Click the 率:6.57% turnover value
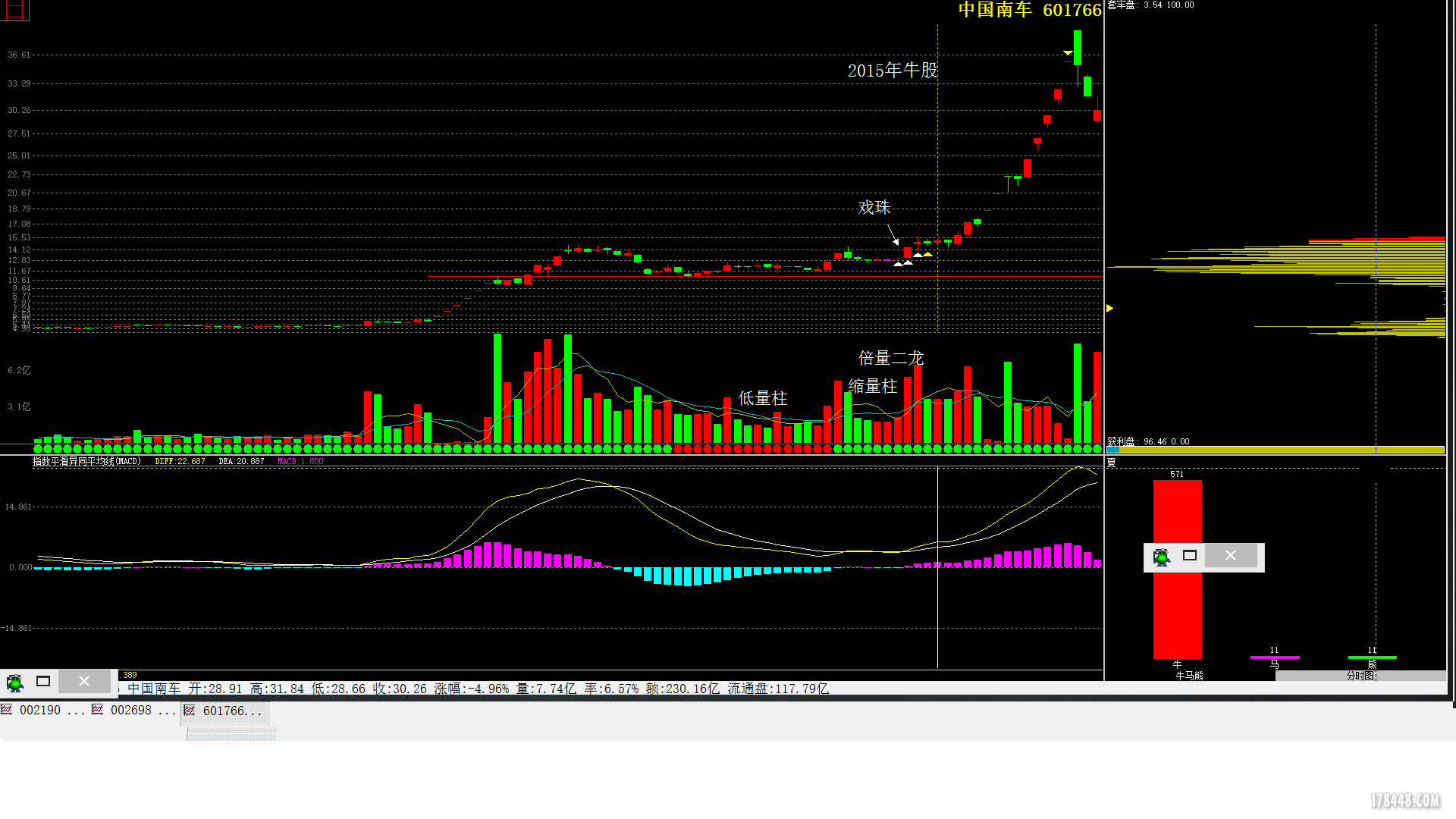The height and width of the screenshot is (819, 1456). point(611,689)
